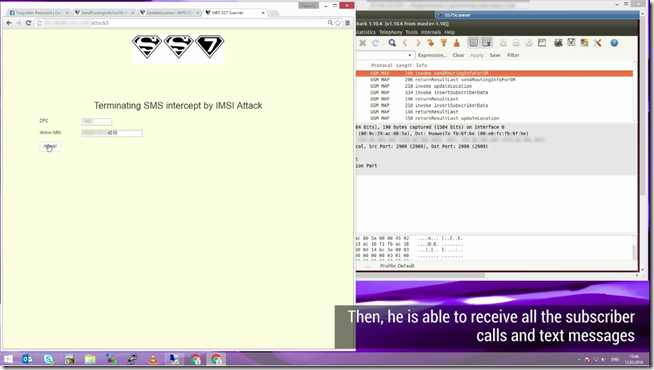Clear the display filter
The height and width of the screenshot is (370, 654).
coord(458,55)
